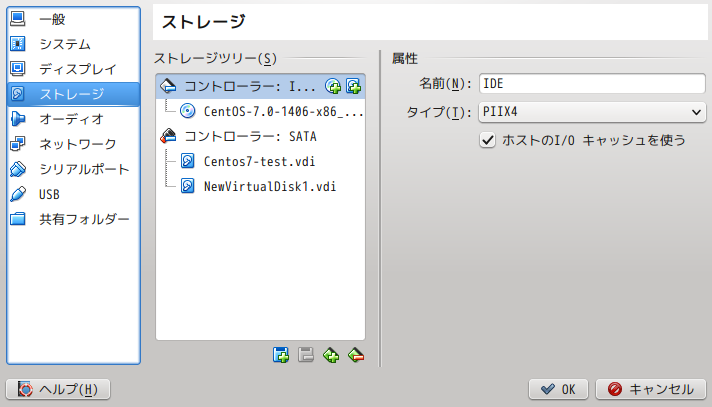Click the 一般 monitor icon
712x407 pixels.
(18, 19)
